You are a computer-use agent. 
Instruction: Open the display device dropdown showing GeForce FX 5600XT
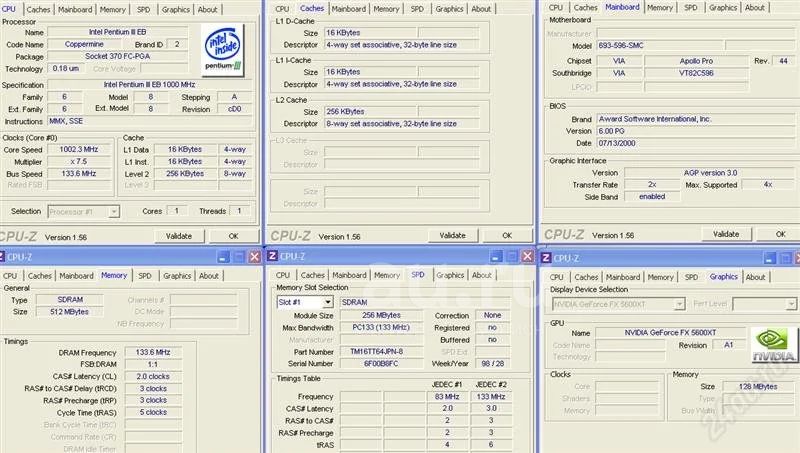pyautogui.click(x=679, y=304)
